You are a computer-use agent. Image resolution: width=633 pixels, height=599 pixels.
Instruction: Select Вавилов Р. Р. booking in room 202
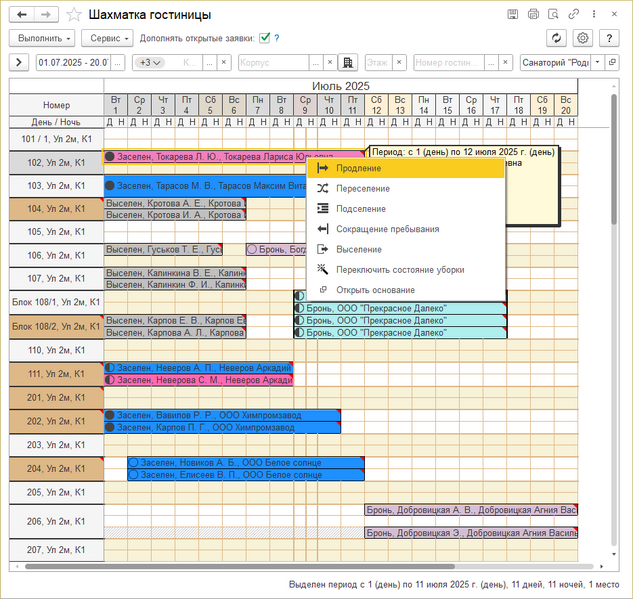(x=222, y=415)
